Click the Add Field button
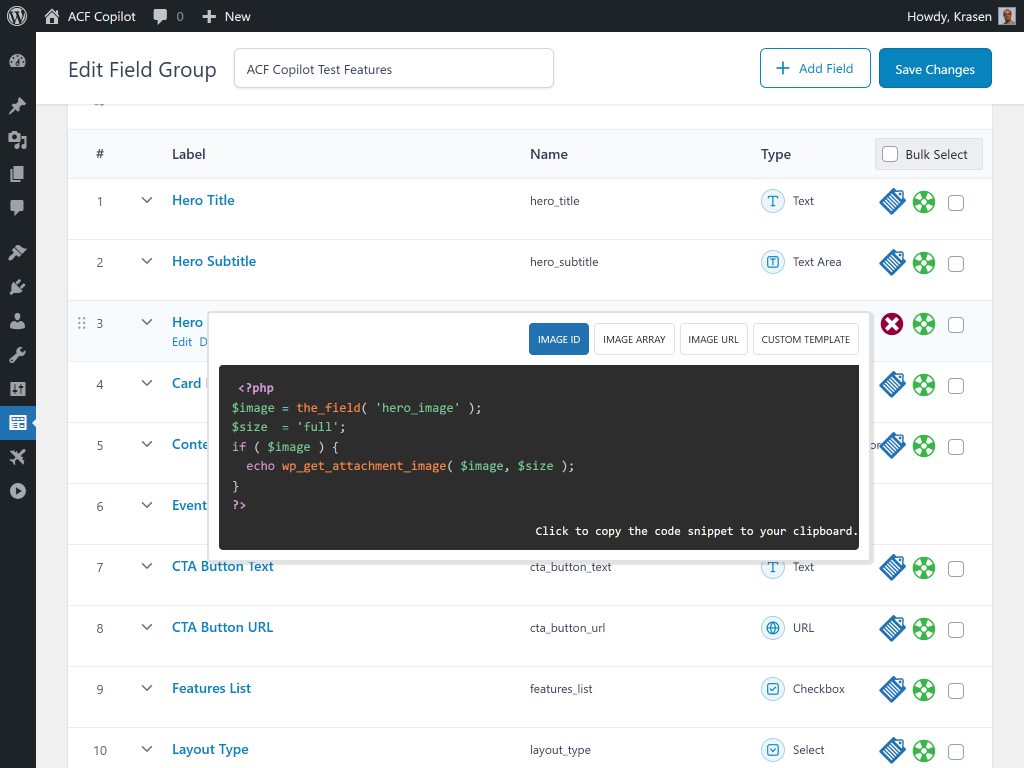The image size is (1024, 768). pos(815,69)
